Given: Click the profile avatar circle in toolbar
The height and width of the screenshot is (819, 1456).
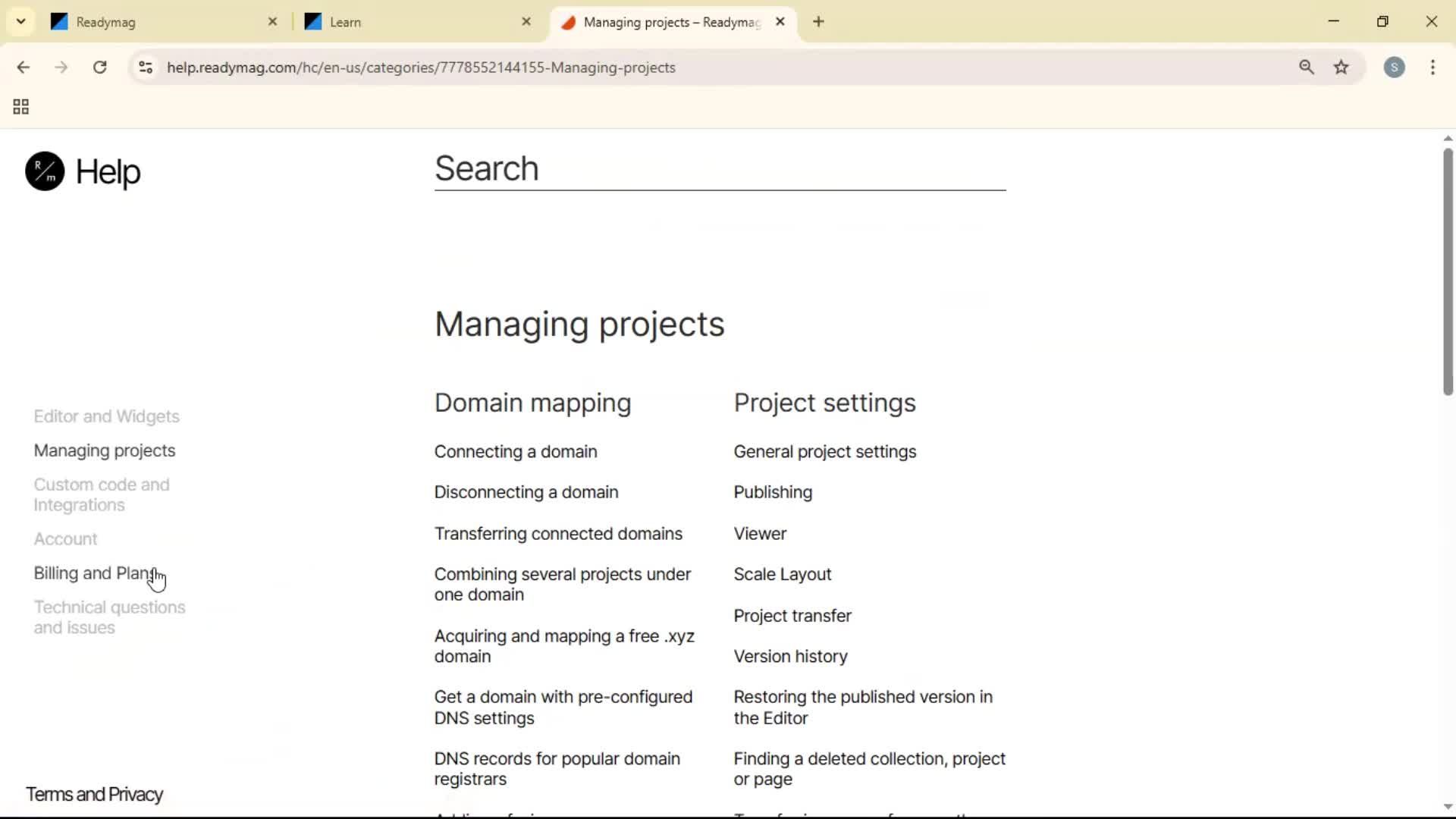Looking at the screenshot, I should [1395, 67].
